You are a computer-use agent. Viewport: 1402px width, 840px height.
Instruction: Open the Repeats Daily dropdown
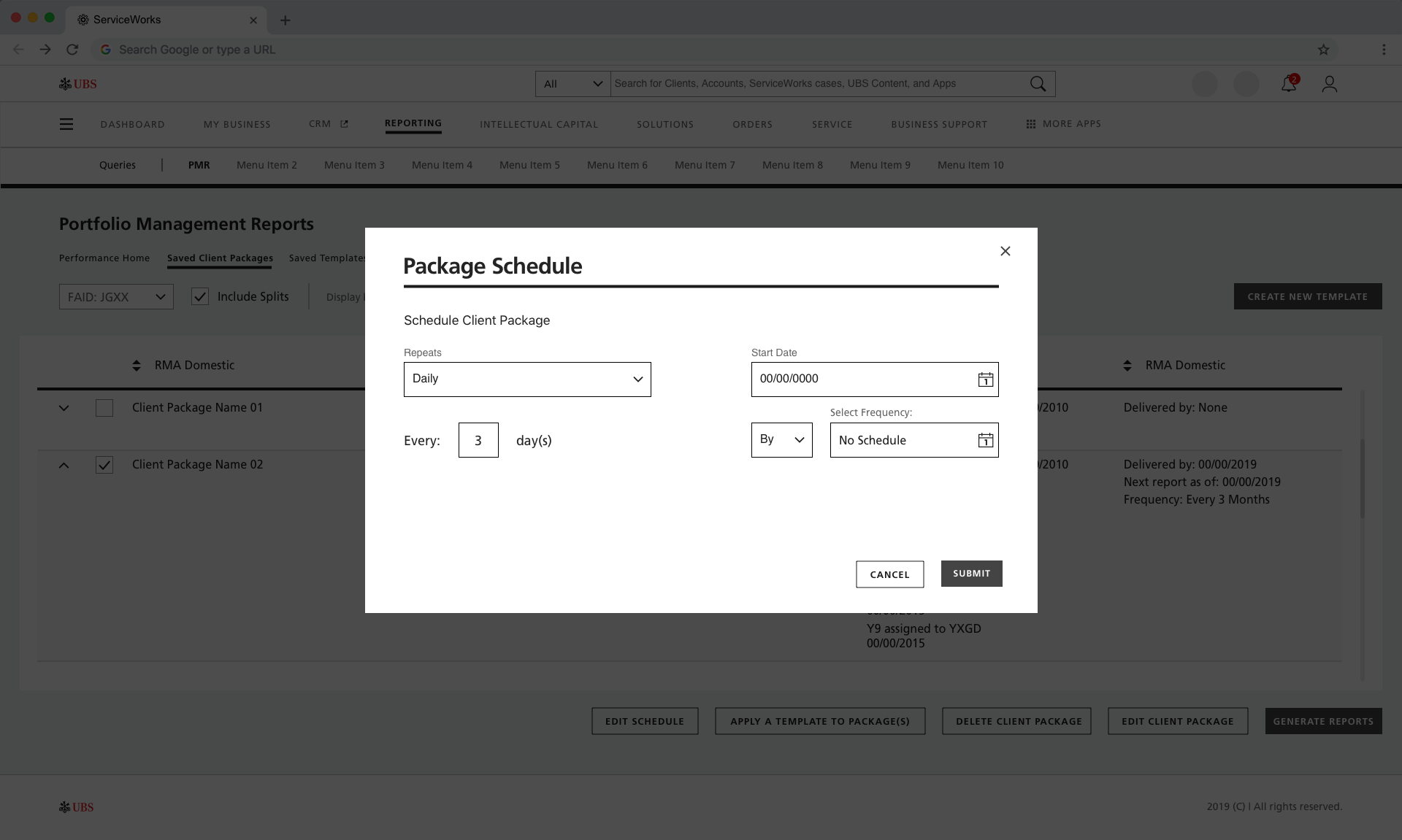coord(526,379)
